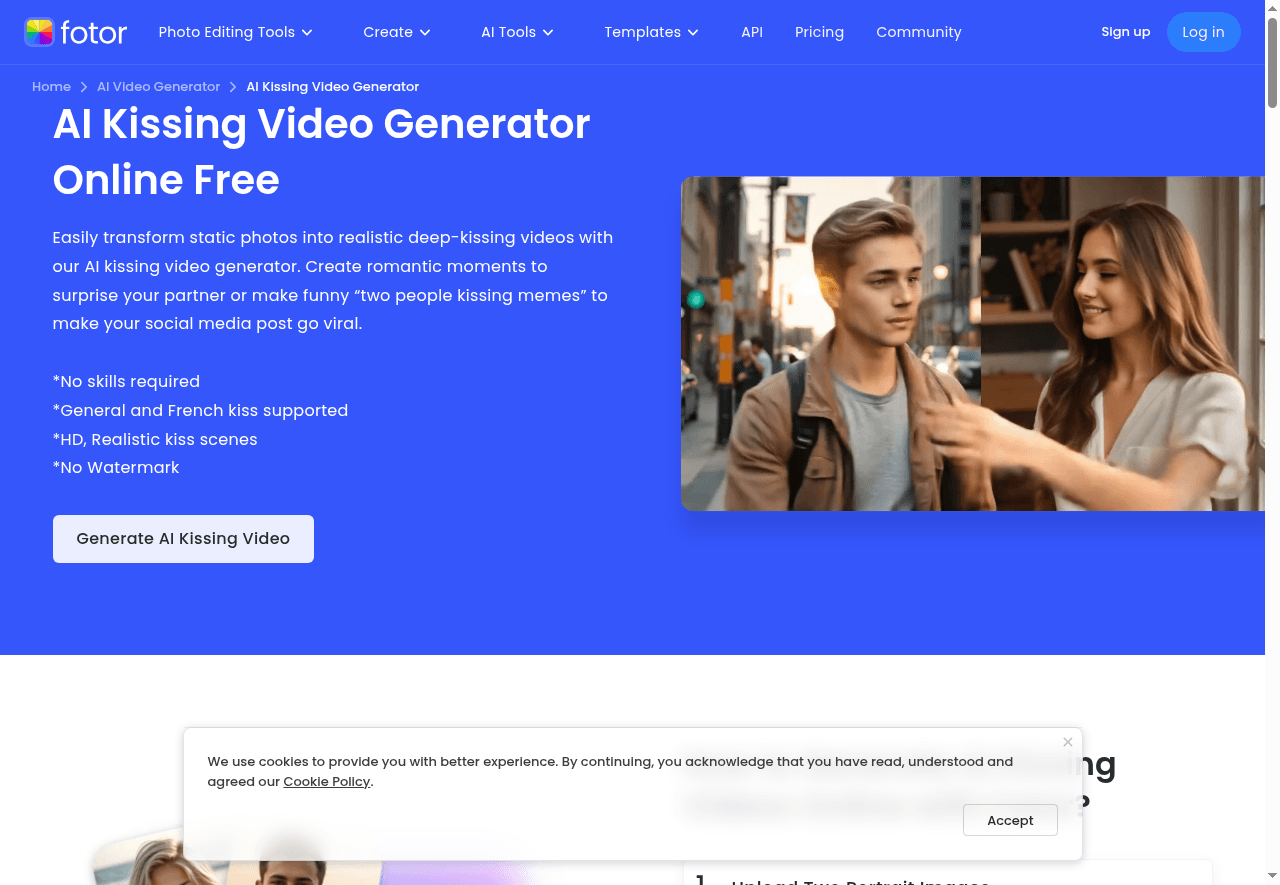Visit the Community section
Image resolution: width=1280 pixels, height=885 pixels.
[x=918, y=32]
